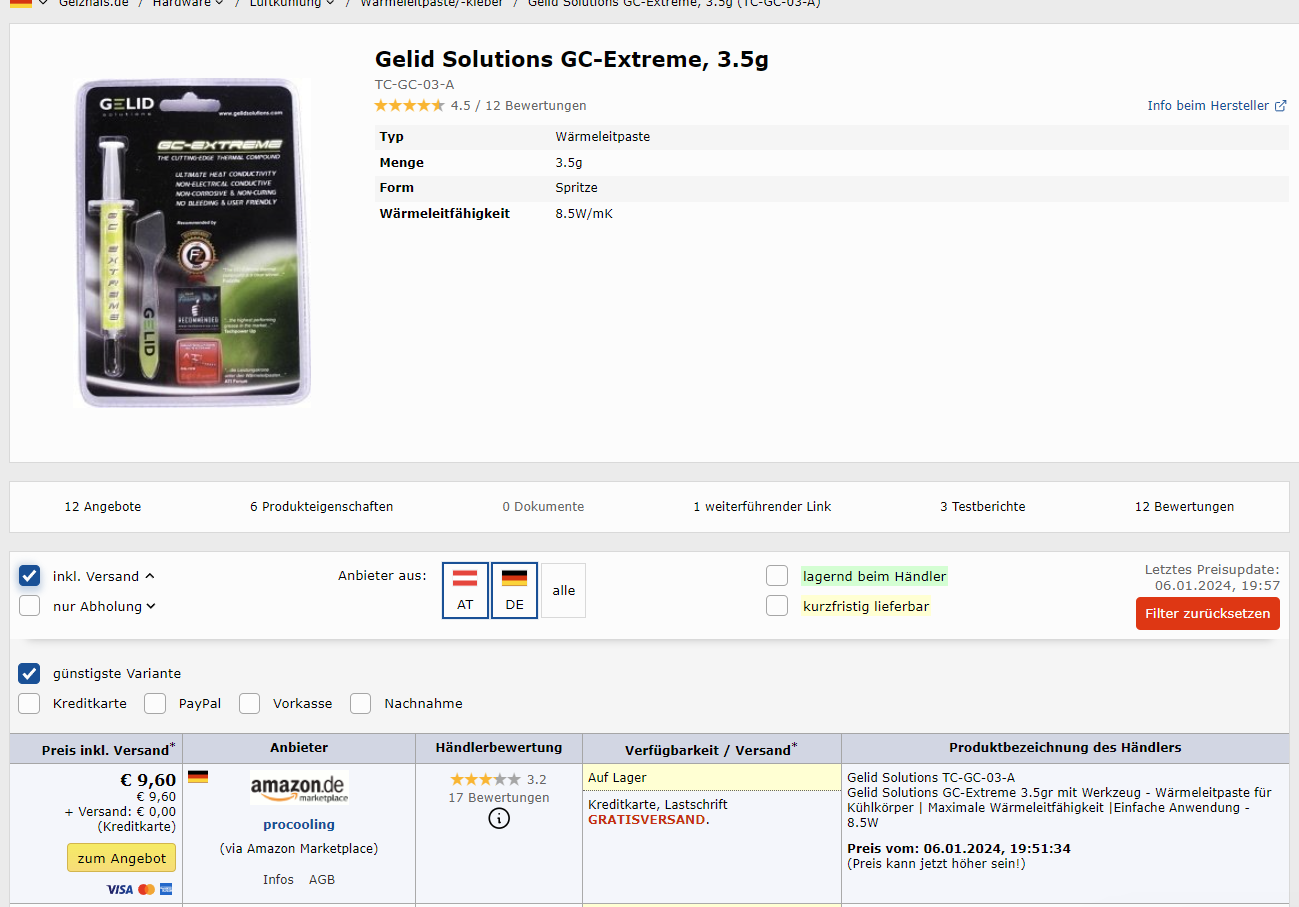The image size is (1299, 907).
Task: Click the Visa card icon
Action: (x=119, y=889)
